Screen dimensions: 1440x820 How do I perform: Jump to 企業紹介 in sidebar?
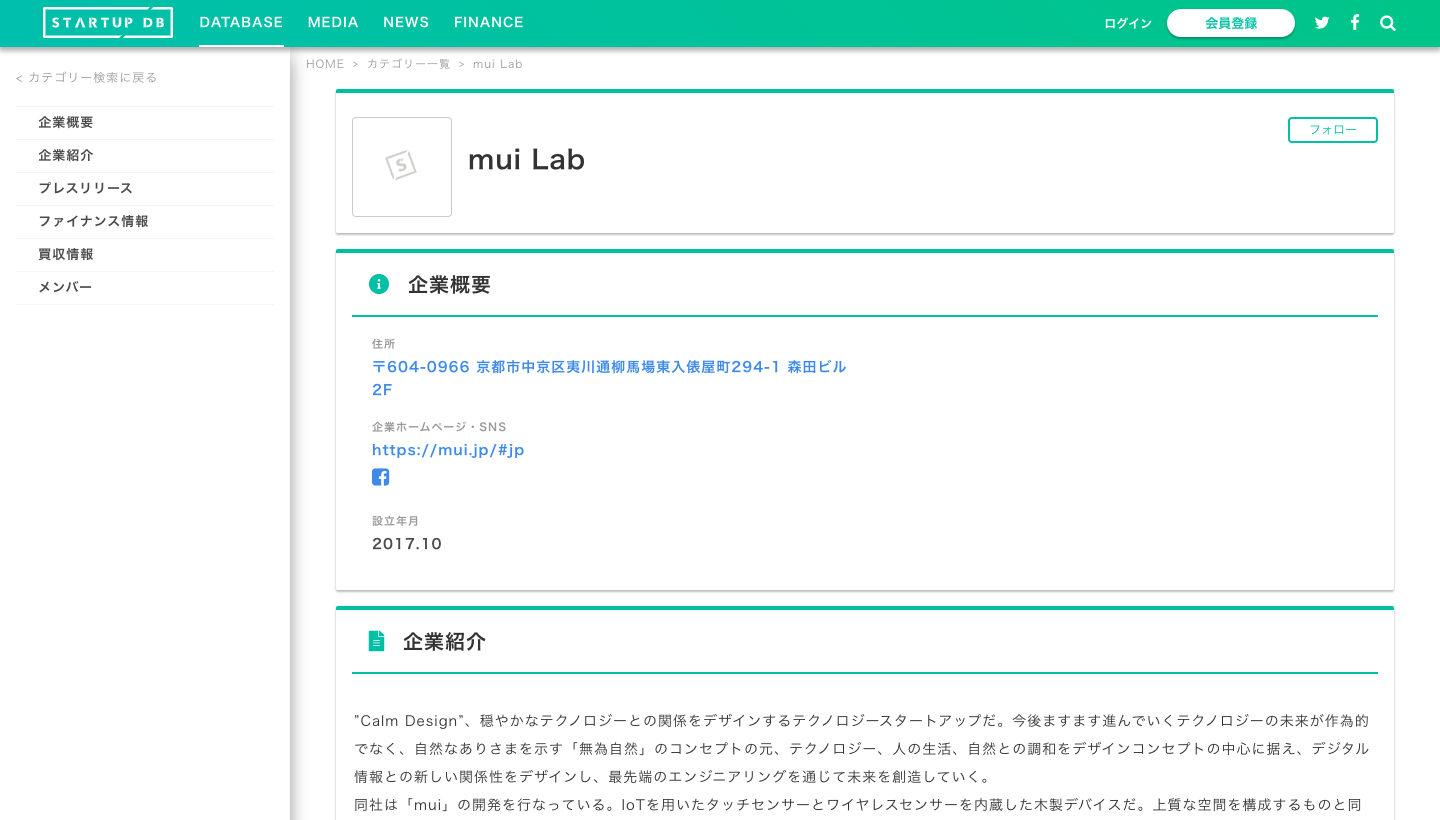(x=145, y=155)
